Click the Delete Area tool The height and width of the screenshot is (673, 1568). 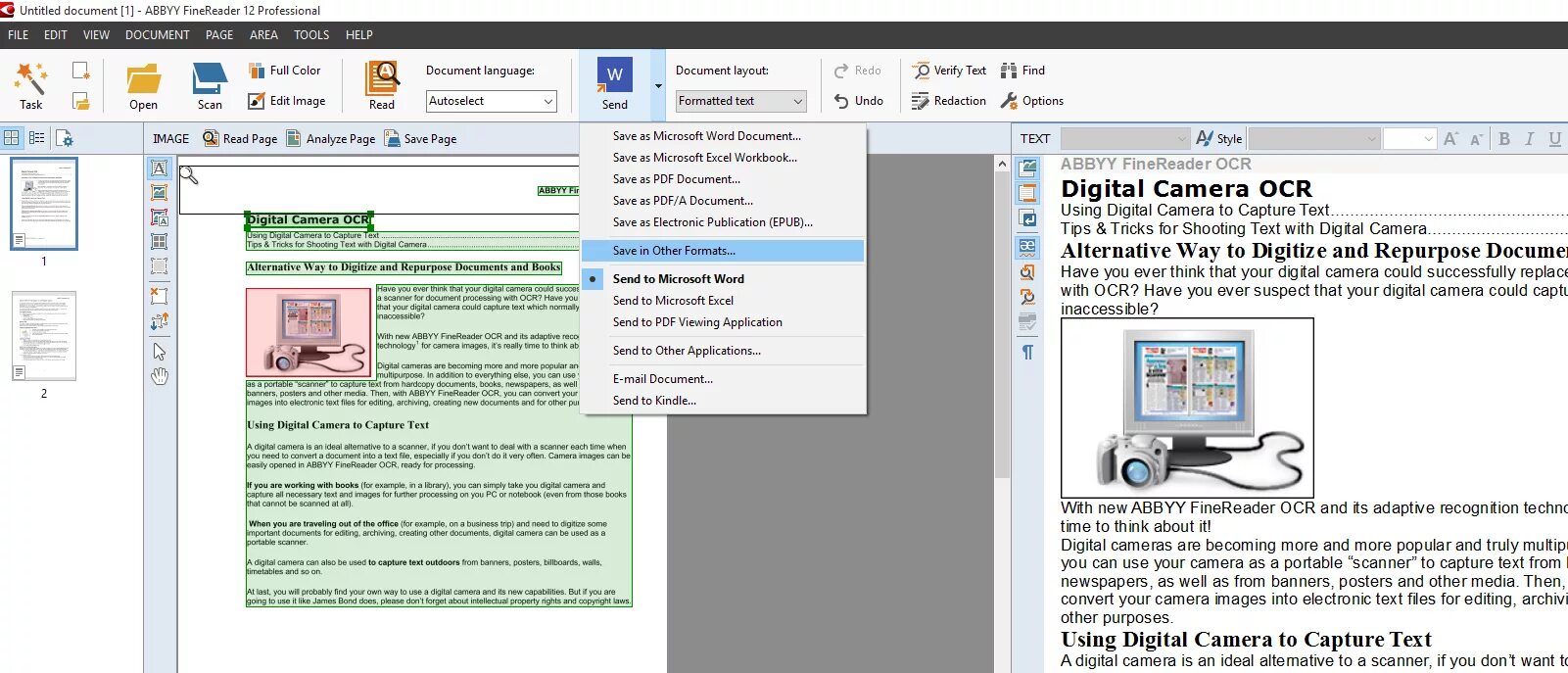[160, 295]
